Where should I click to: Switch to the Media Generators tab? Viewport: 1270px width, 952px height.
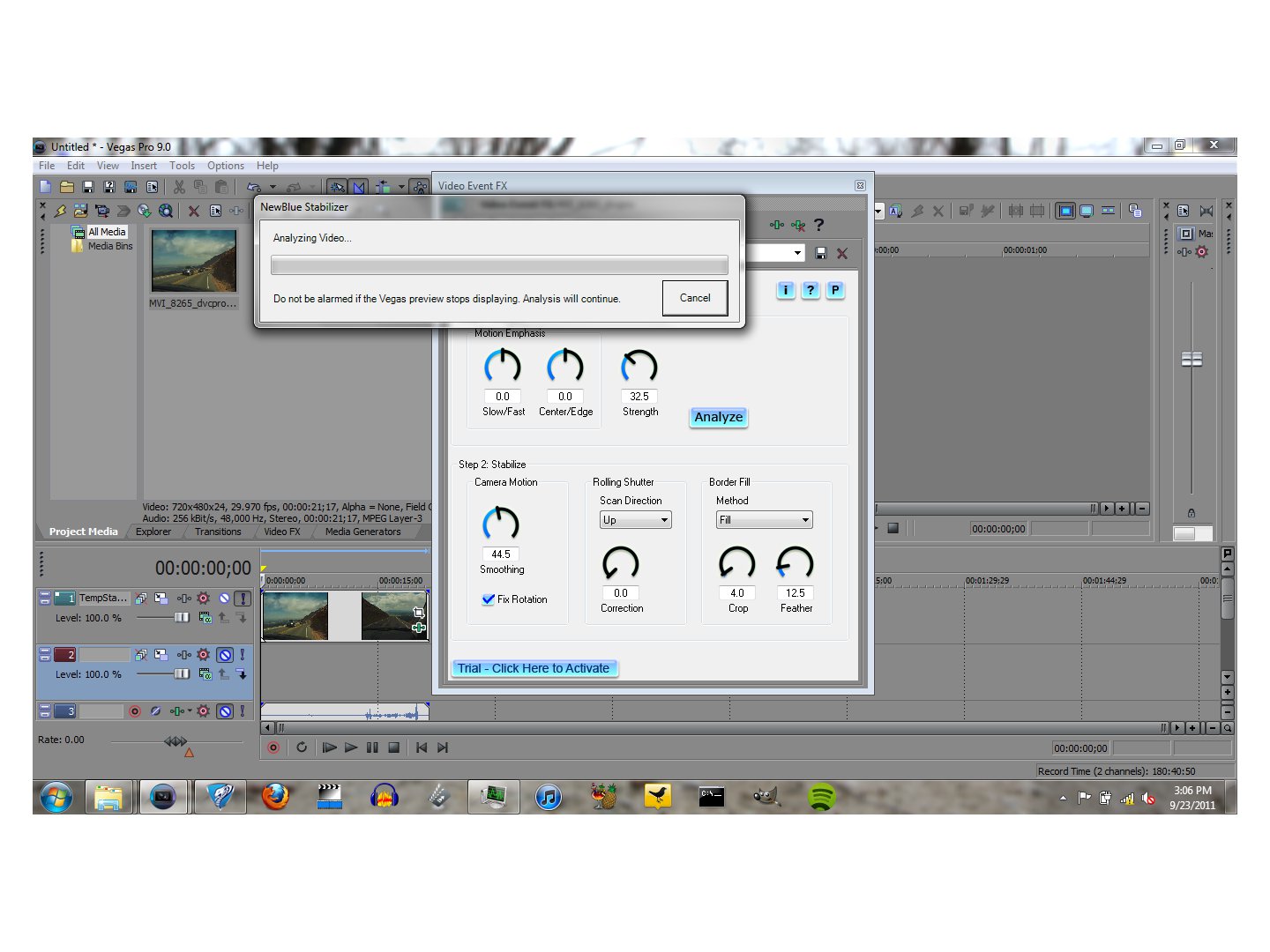(362, 532)
